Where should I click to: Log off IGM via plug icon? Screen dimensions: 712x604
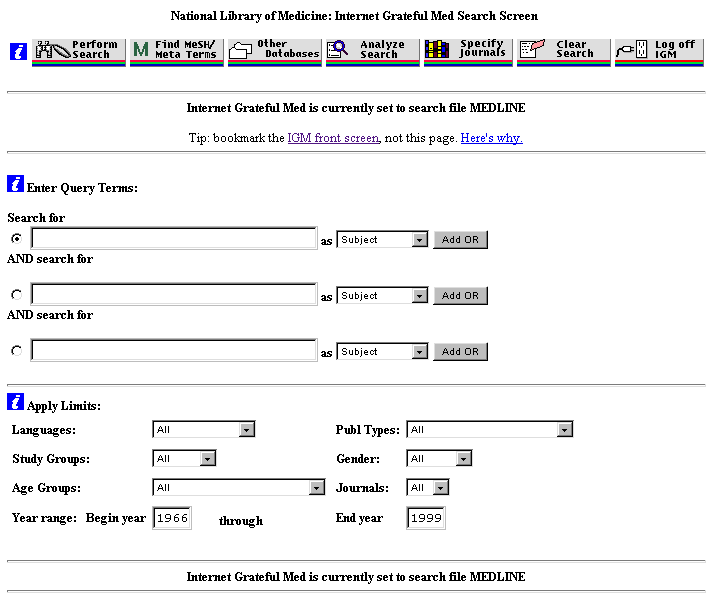tap(659, 53)
